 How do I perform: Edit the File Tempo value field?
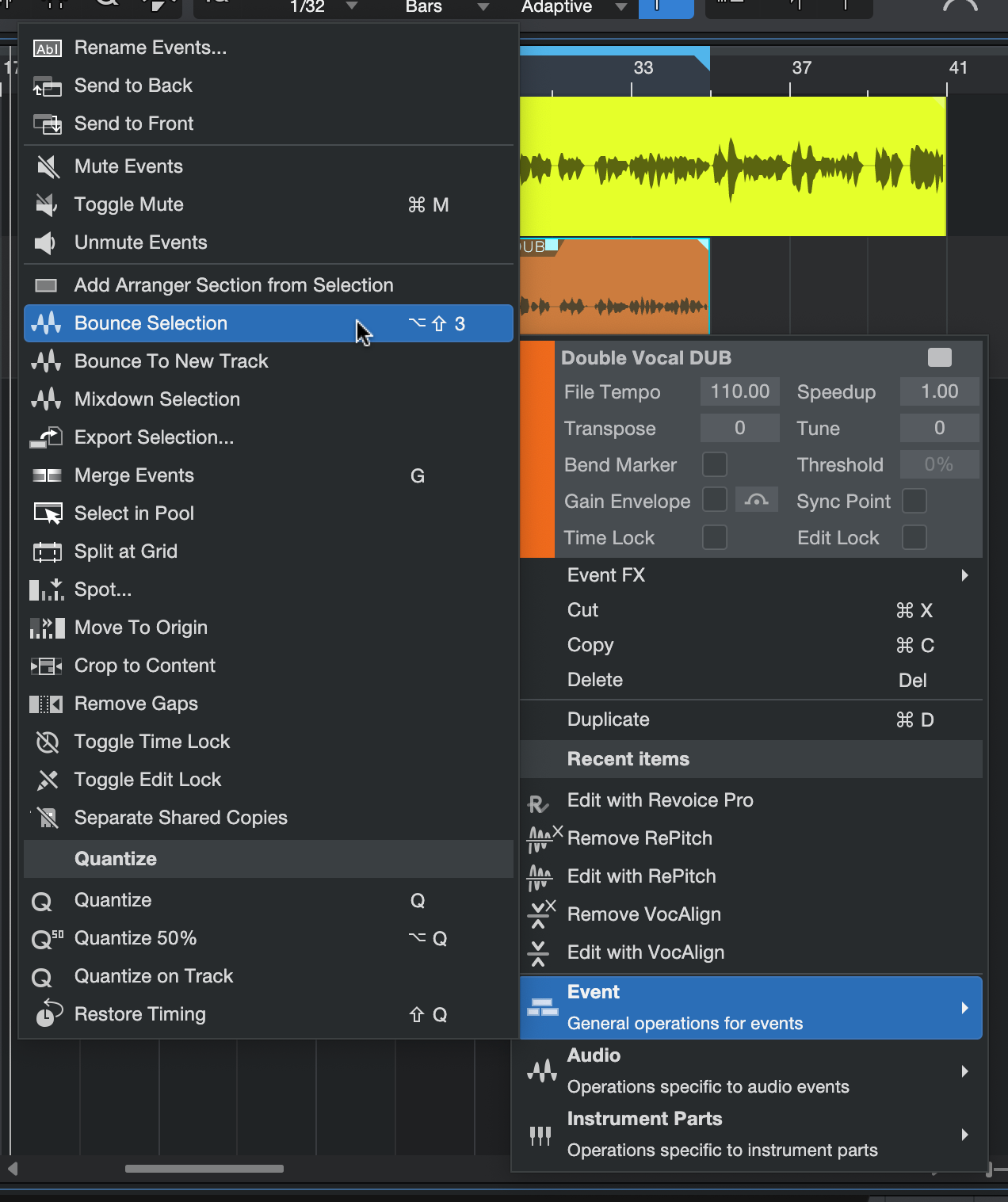[x=739, y=391]
